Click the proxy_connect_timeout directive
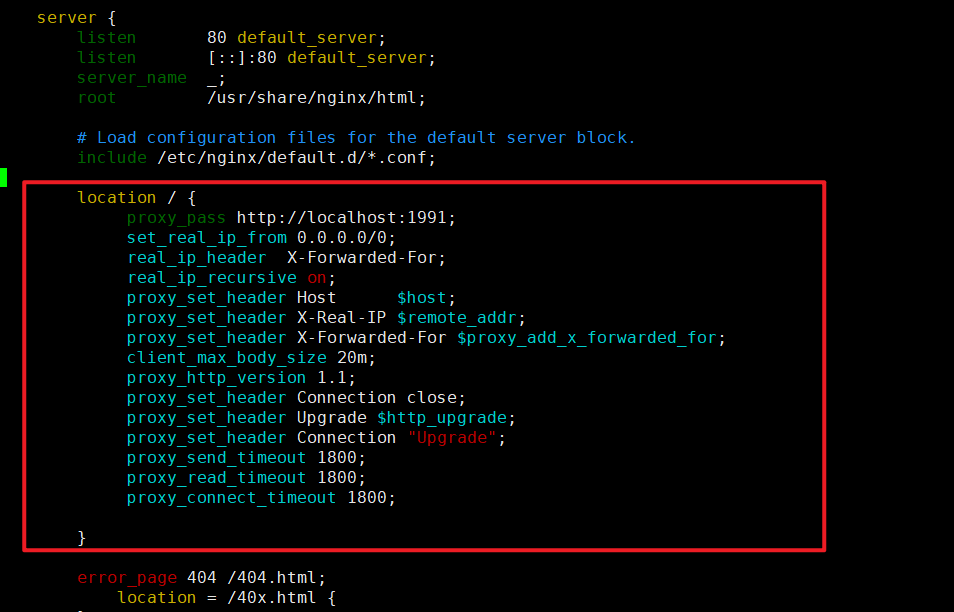Image resolution: width=954 pixels, height=612 pixels. (x=231, y=498)
